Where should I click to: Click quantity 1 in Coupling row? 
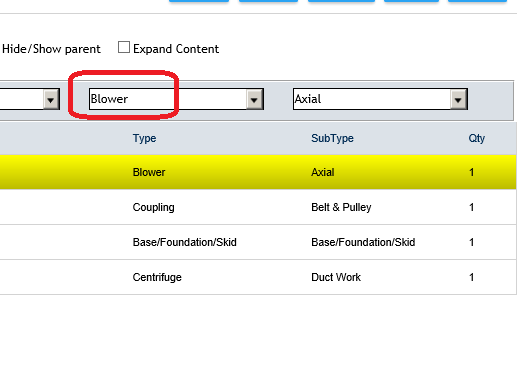(471, 207)
